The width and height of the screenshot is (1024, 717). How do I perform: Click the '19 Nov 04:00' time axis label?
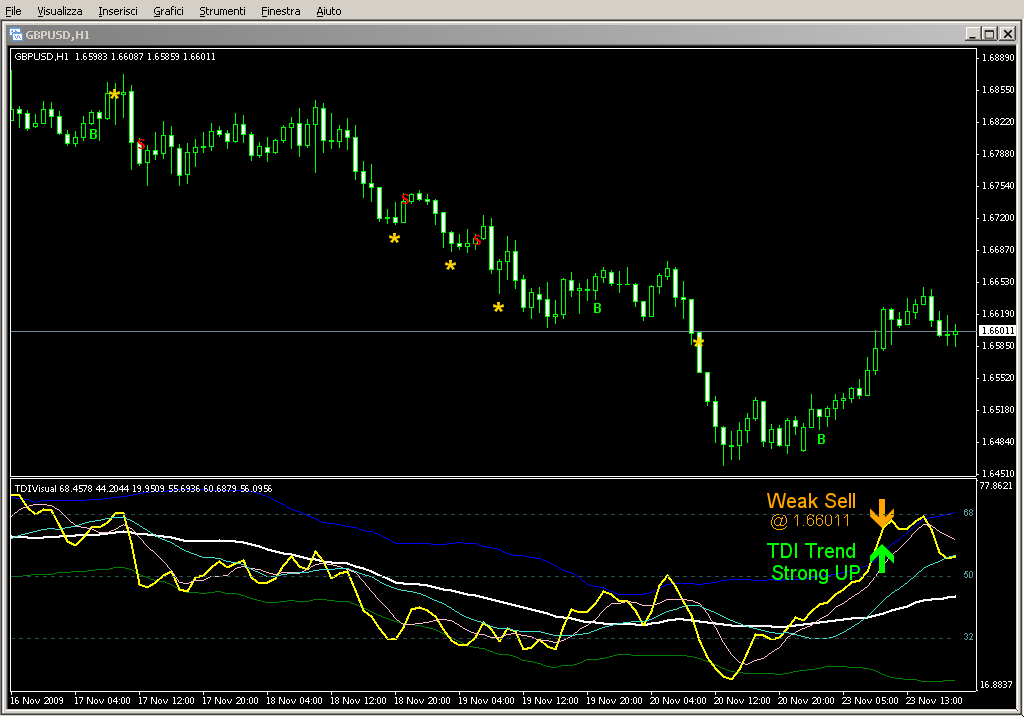click(486, 701)
